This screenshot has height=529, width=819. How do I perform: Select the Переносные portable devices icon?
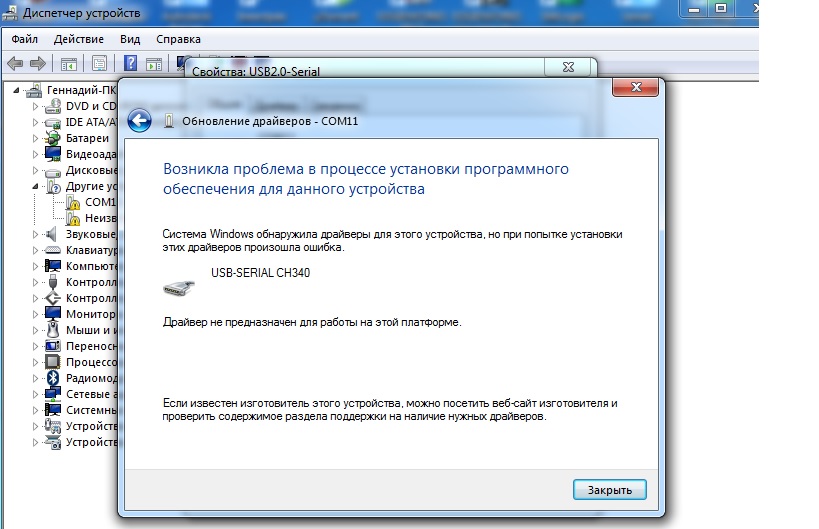coord(53,346)
